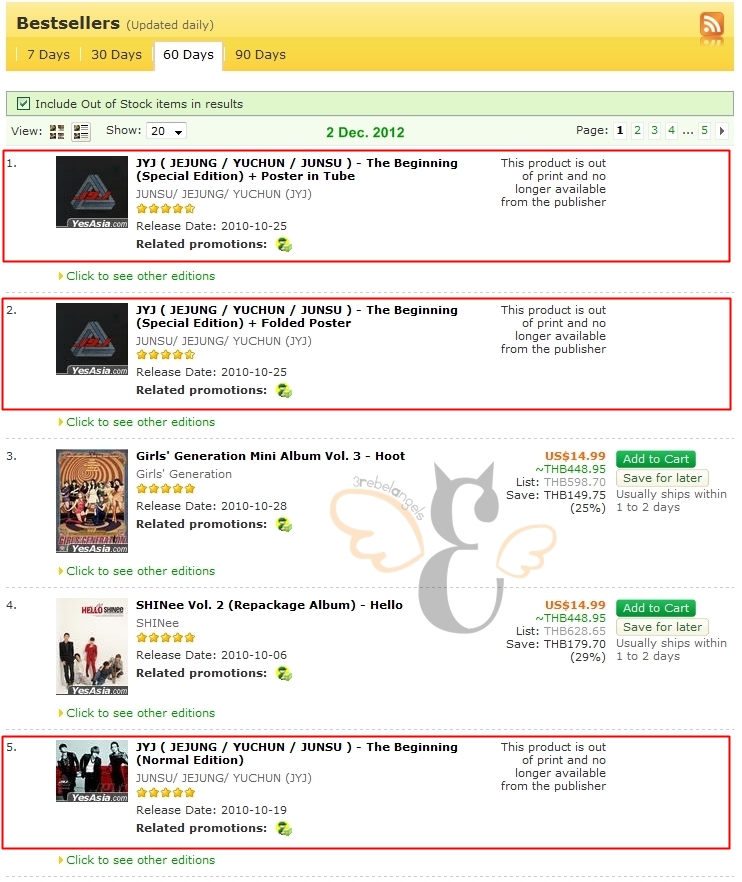Open promotion icon for Girls' Generation Hoot
This screenshot has width=742, height=882.
coord(284,525)
